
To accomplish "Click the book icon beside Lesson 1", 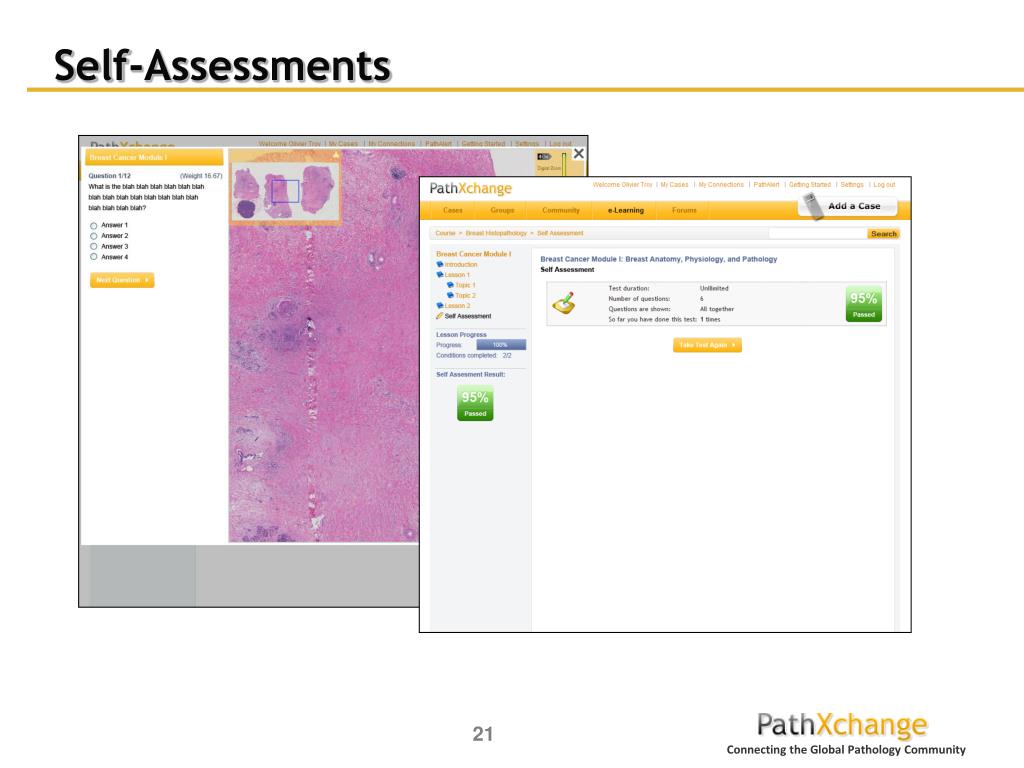I will (x=440, y=275).
